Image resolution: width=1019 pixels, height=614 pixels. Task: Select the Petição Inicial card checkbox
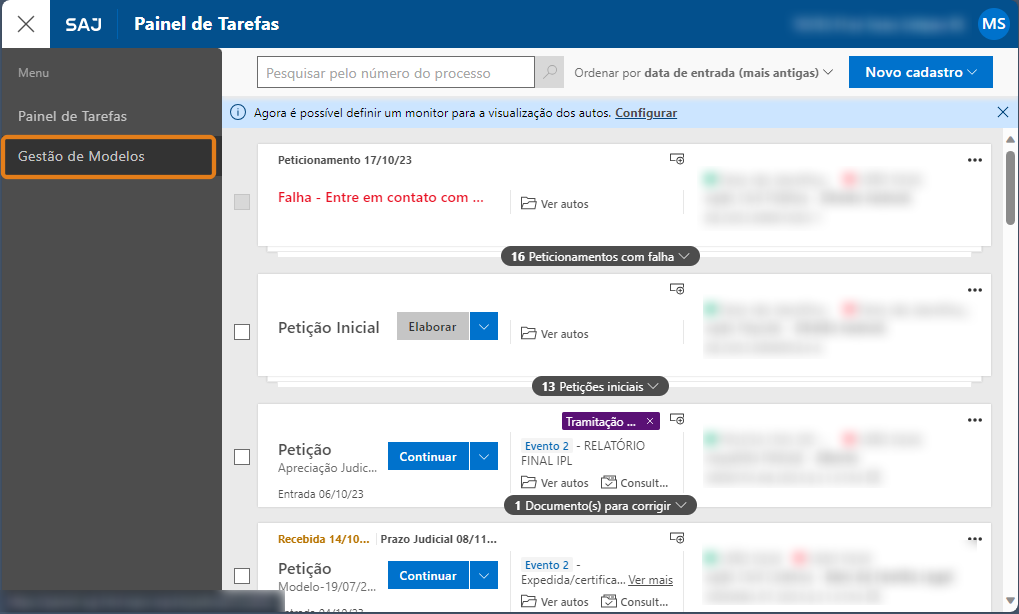click(241, 332)
